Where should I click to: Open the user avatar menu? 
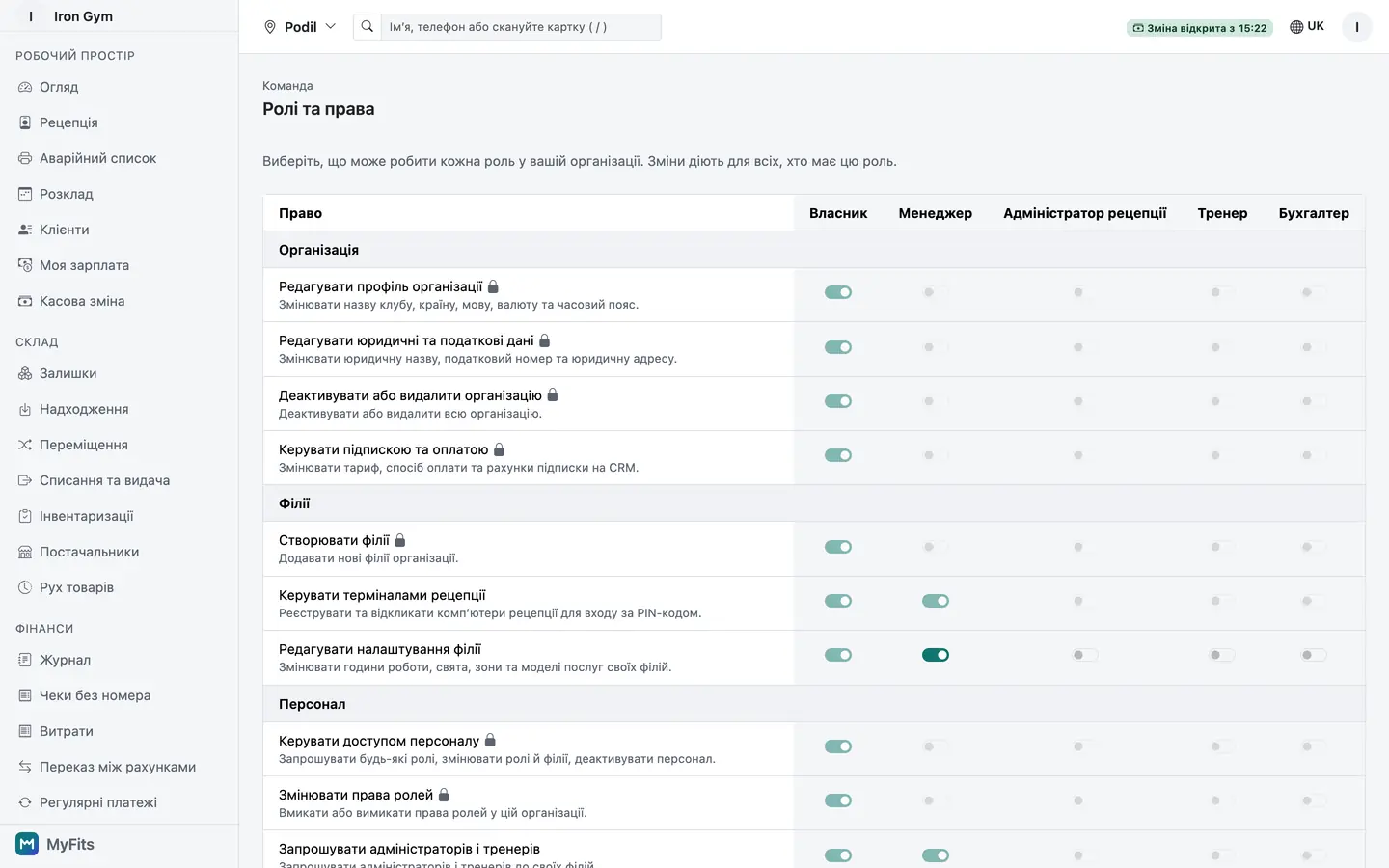(1357, 27)
